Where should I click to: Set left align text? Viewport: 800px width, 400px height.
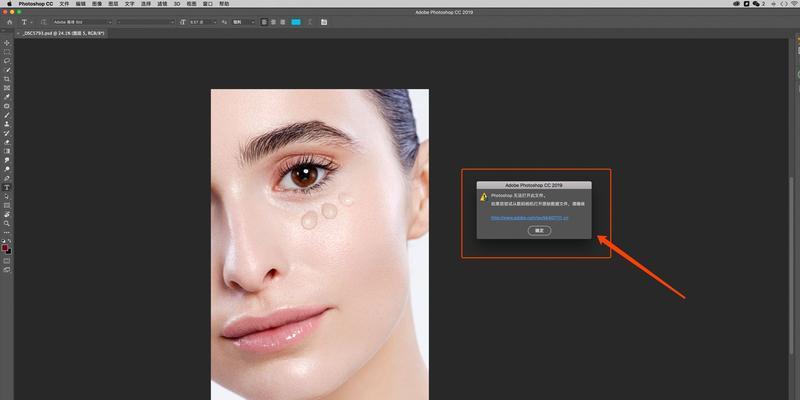click(x=264, y=22)
